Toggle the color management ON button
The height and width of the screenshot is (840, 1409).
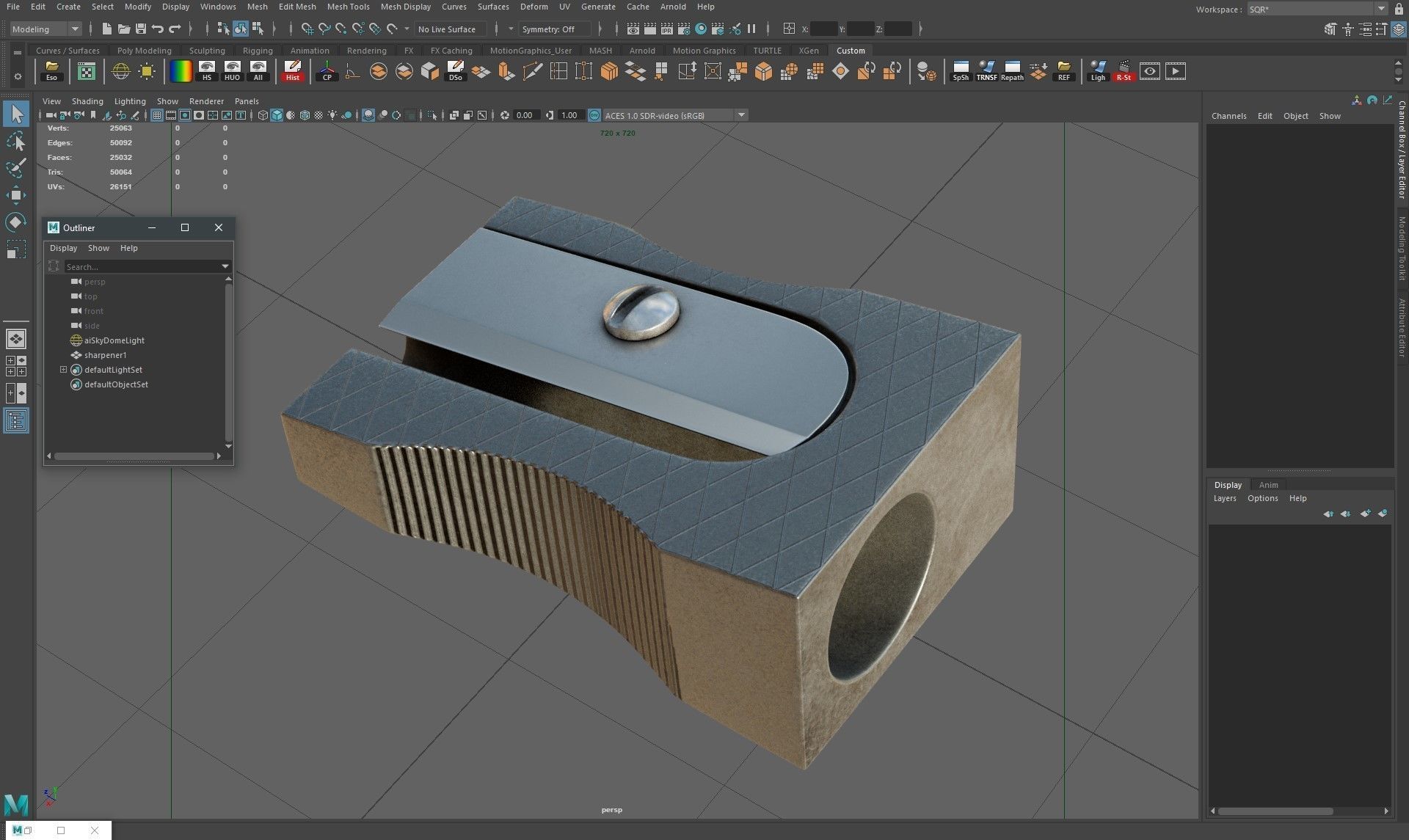594,115
